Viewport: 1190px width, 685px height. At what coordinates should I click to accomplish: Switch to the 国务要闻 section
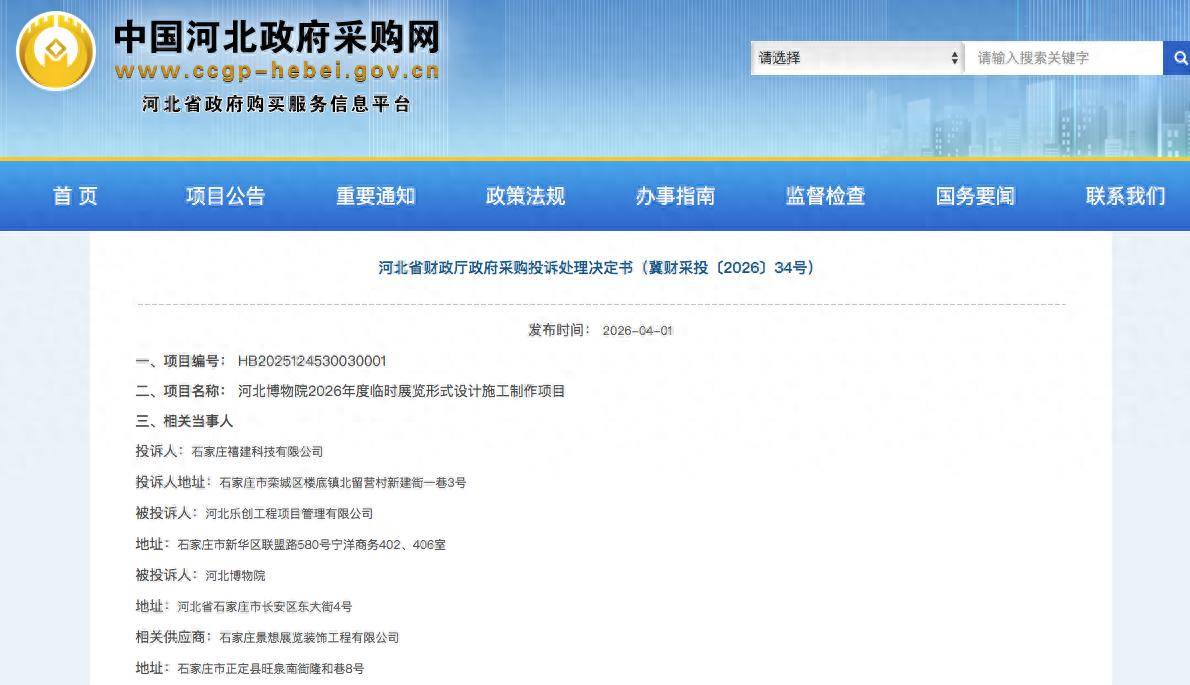975,196
